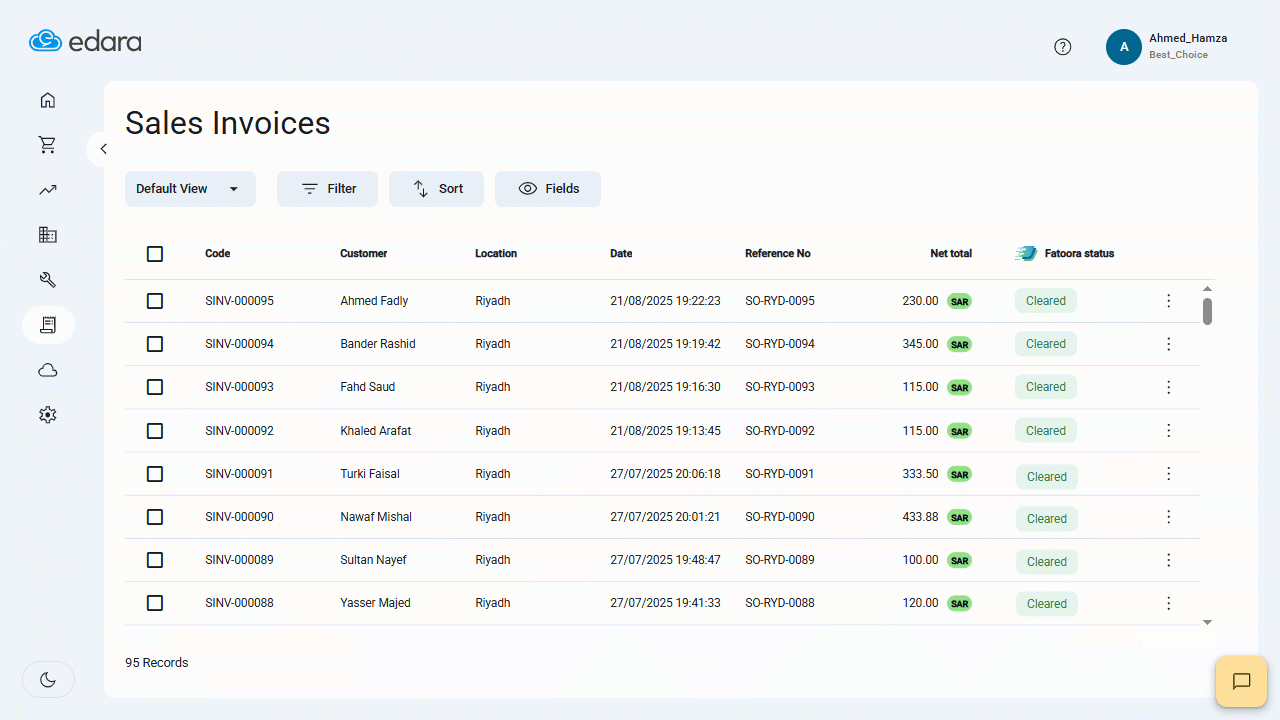The width and height of the screenshot is (1280, 720).
Task: Check the box for SINV-000094
Action: [155, 344]
